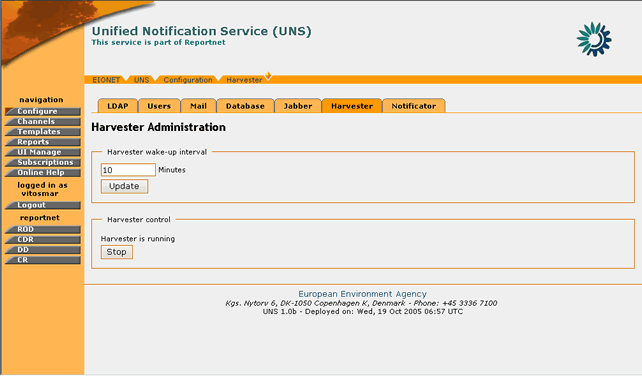This screenshot has height=376, width=642.
Task: Click the Update button
Action: 124,186
